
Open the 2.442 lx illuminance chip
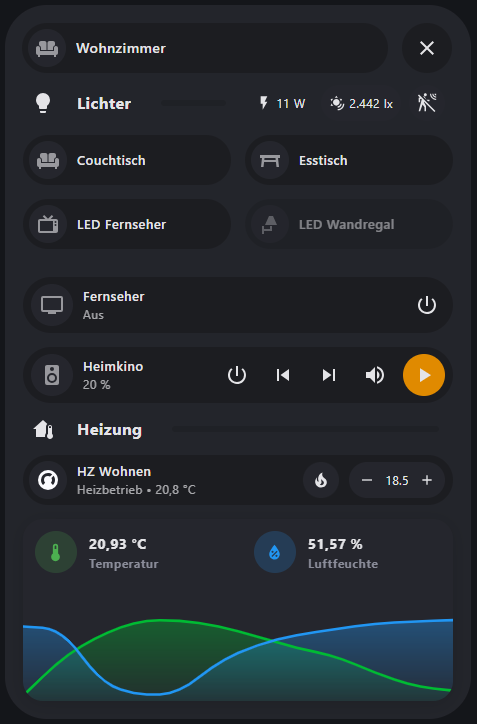tap(362, 103)
